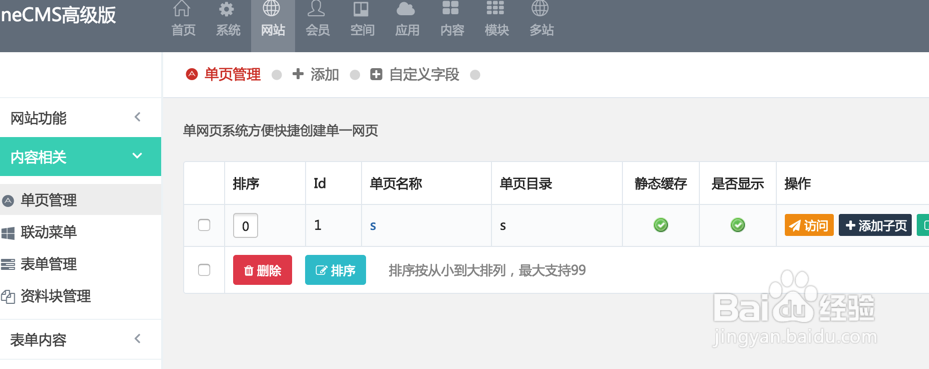Open the page name link 's'

pyautogui.click(x=373, y=226)
